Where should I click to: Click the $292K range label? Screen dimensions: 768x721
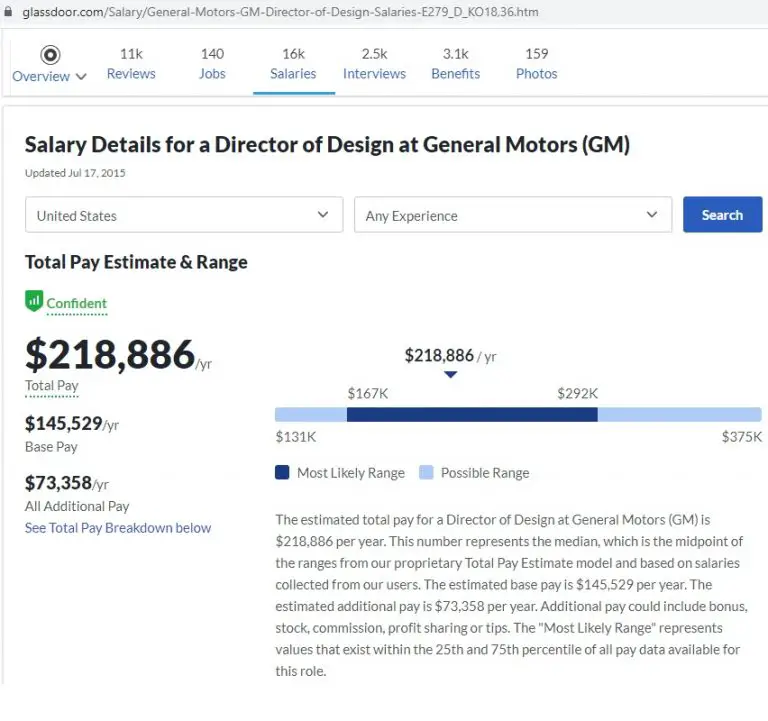coord(577,393)
